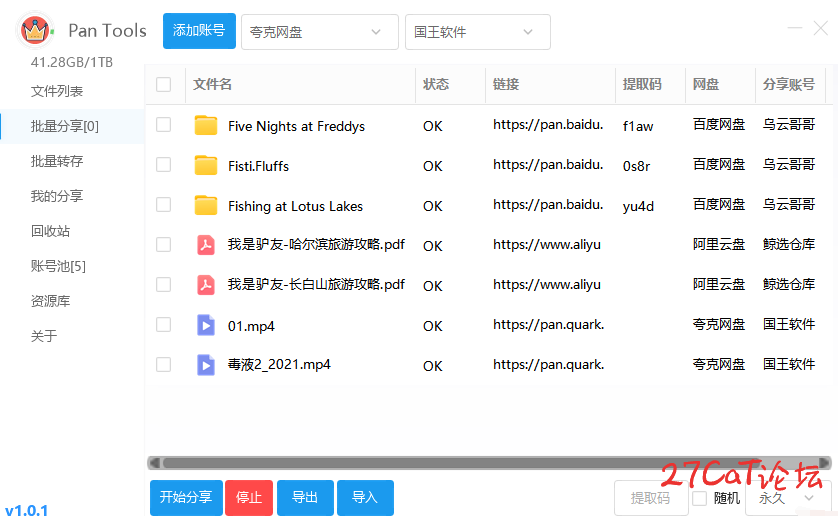Click folder icon of Fisti.Fluffs
This screenshot has width=838, height=516.
point(206,165)
